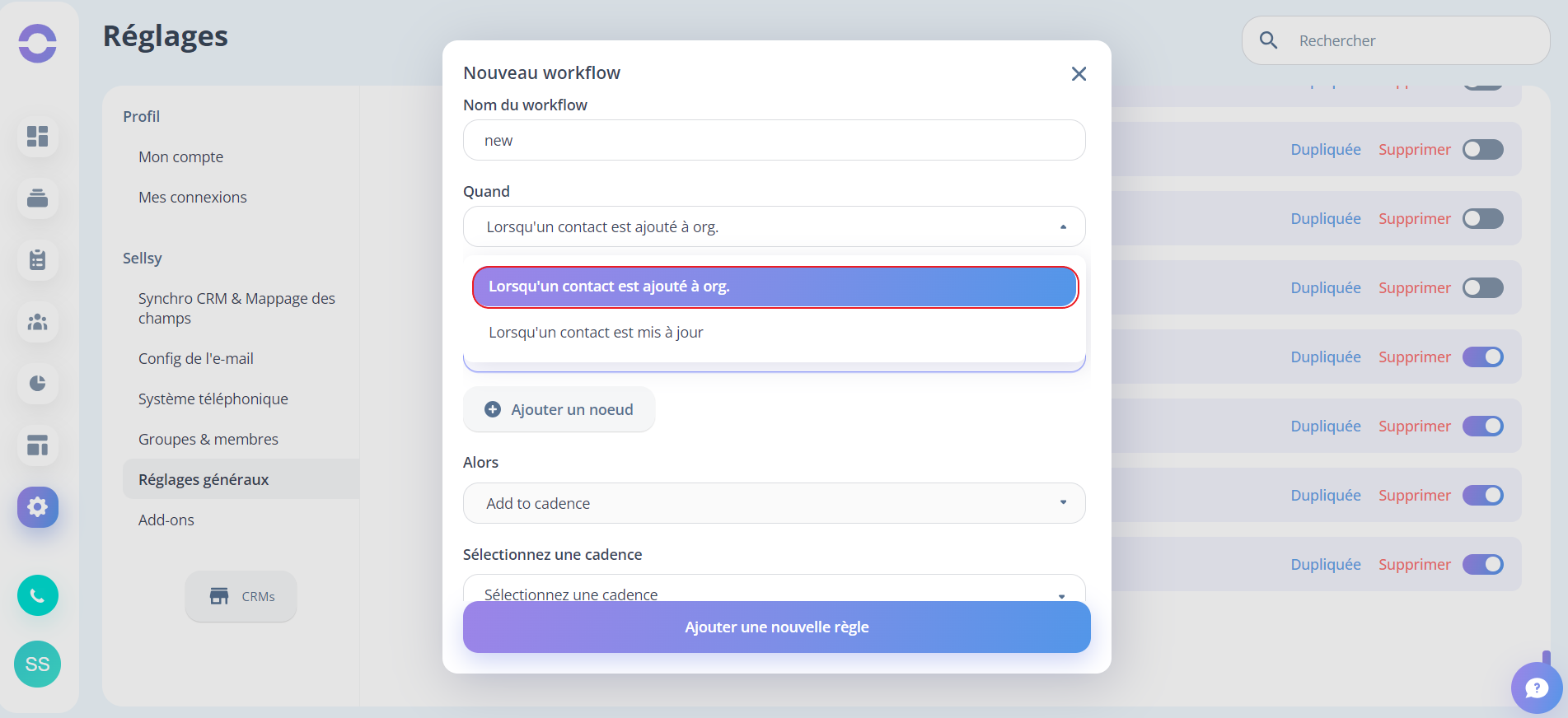1568x718 pixels.
Task: Open the Sélectionnez une cadence dropdown
Action: click(x=775, y=590)
